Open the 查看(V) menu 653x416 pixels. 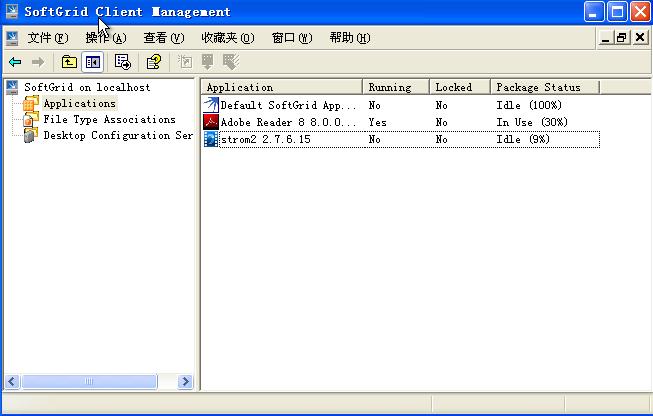(x=164, y=38)
